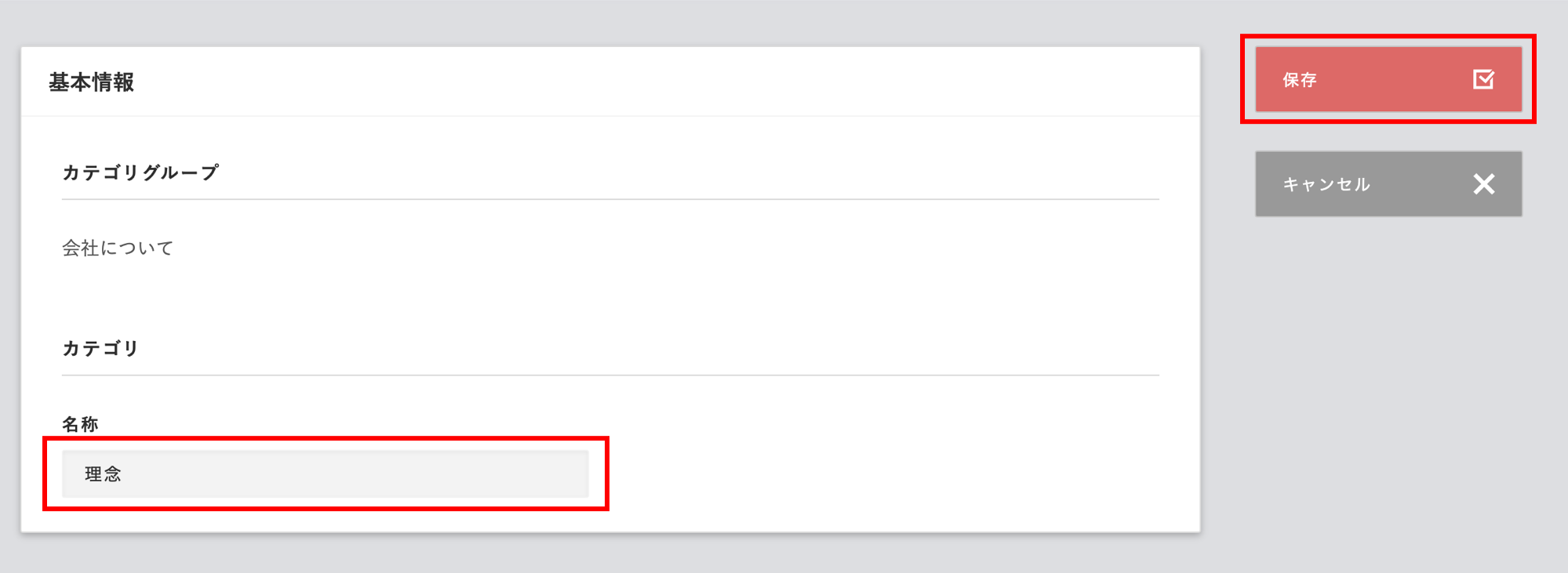Click the カテゴリグループ section label

tap(140, 172)
